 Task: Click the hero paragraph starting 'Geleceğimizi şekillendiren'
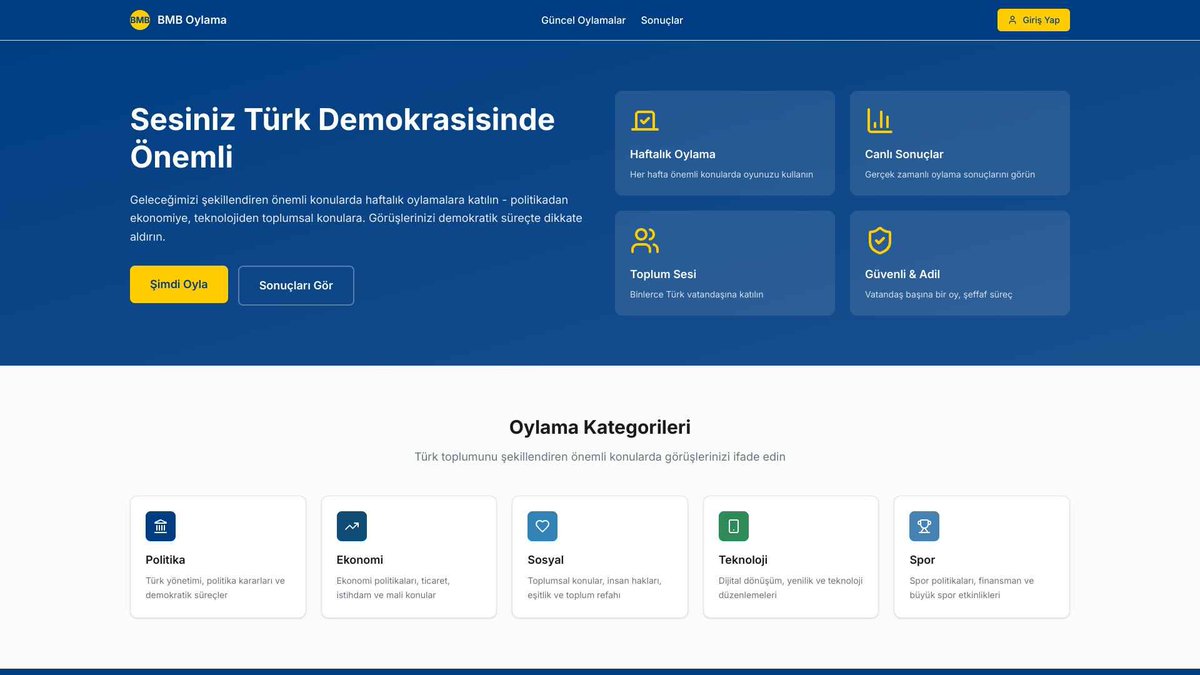pos(356,219)
